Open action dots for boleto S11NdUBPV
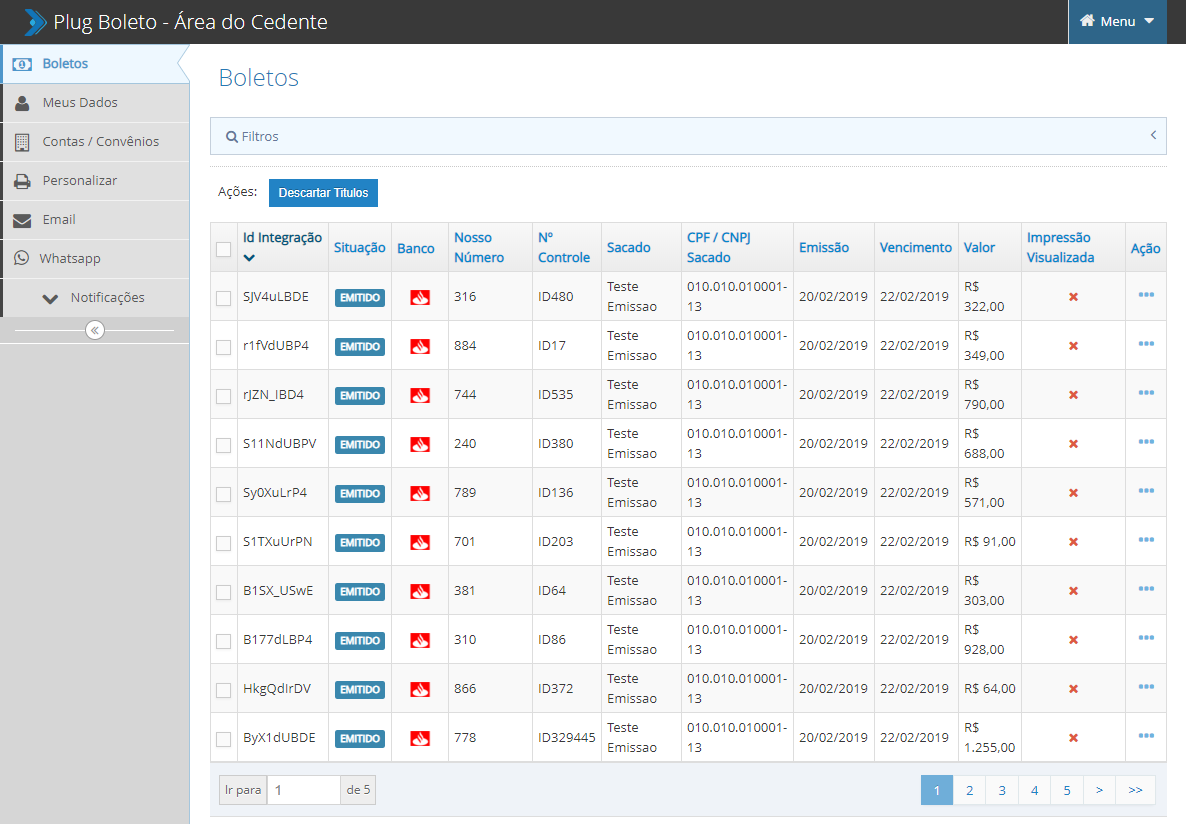The width and height of the screenshot is (1186, 824). pos(1146,442)
